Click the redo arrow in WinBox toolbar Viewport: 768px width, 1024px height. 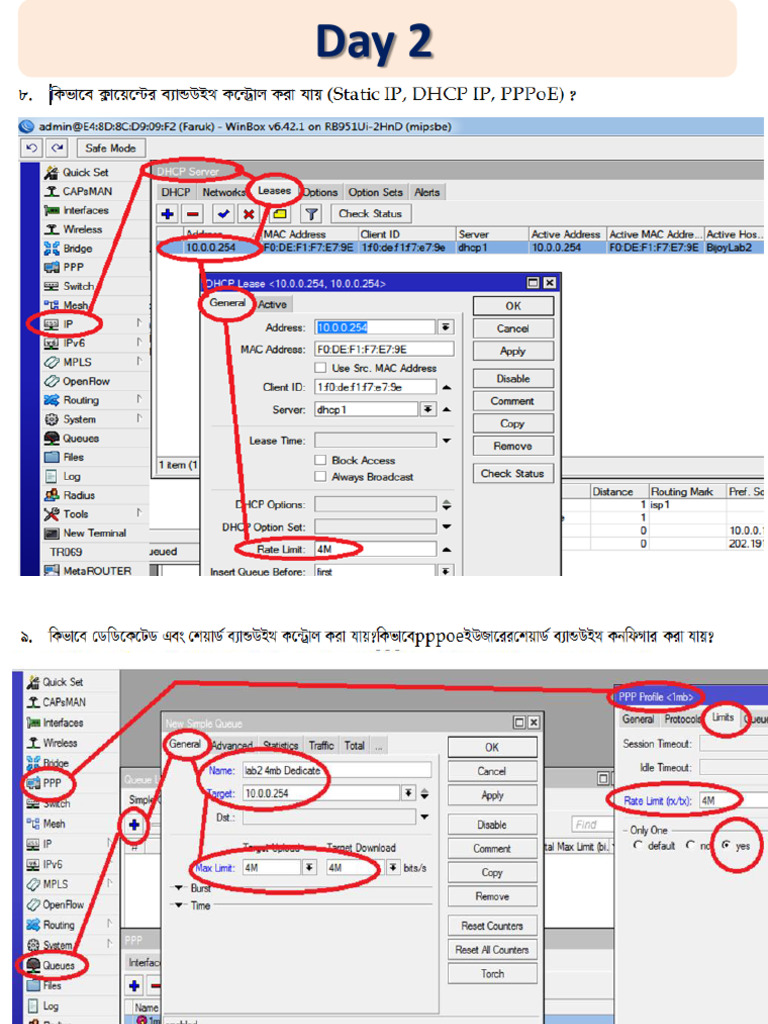pyautogui.click(x=58, y=148)
